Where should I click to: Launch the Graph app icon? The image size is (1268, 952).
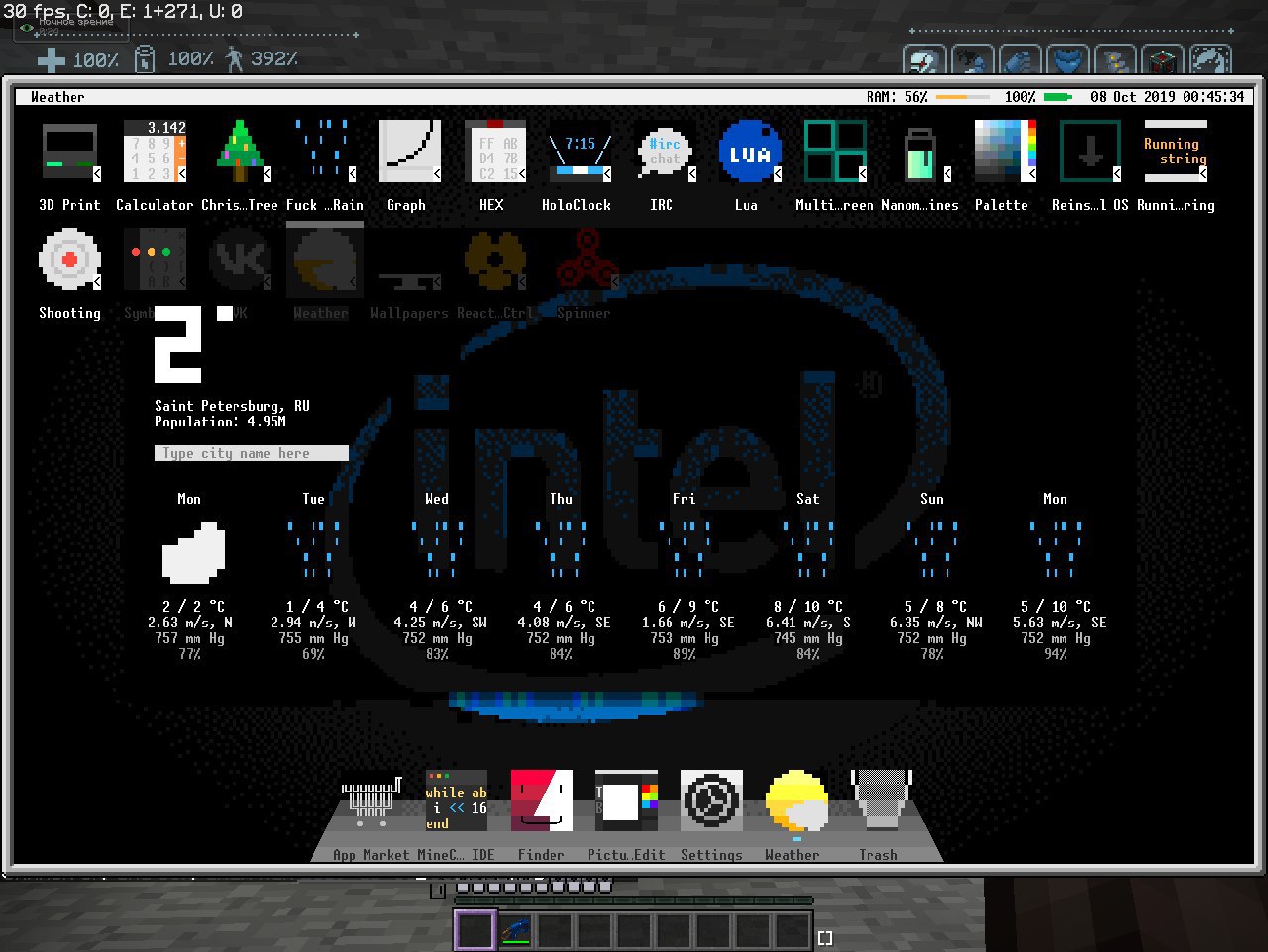click(410, 151)
